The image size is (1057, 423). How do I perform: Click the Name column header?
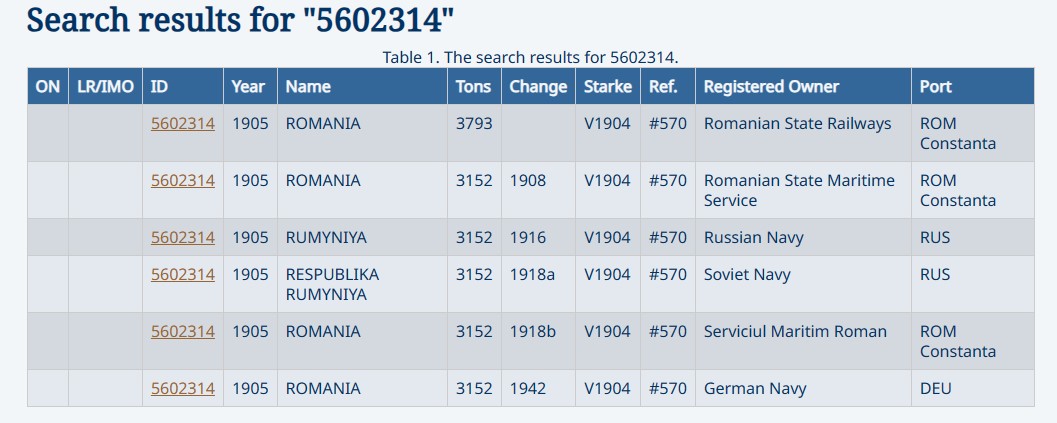coord(308,87)
